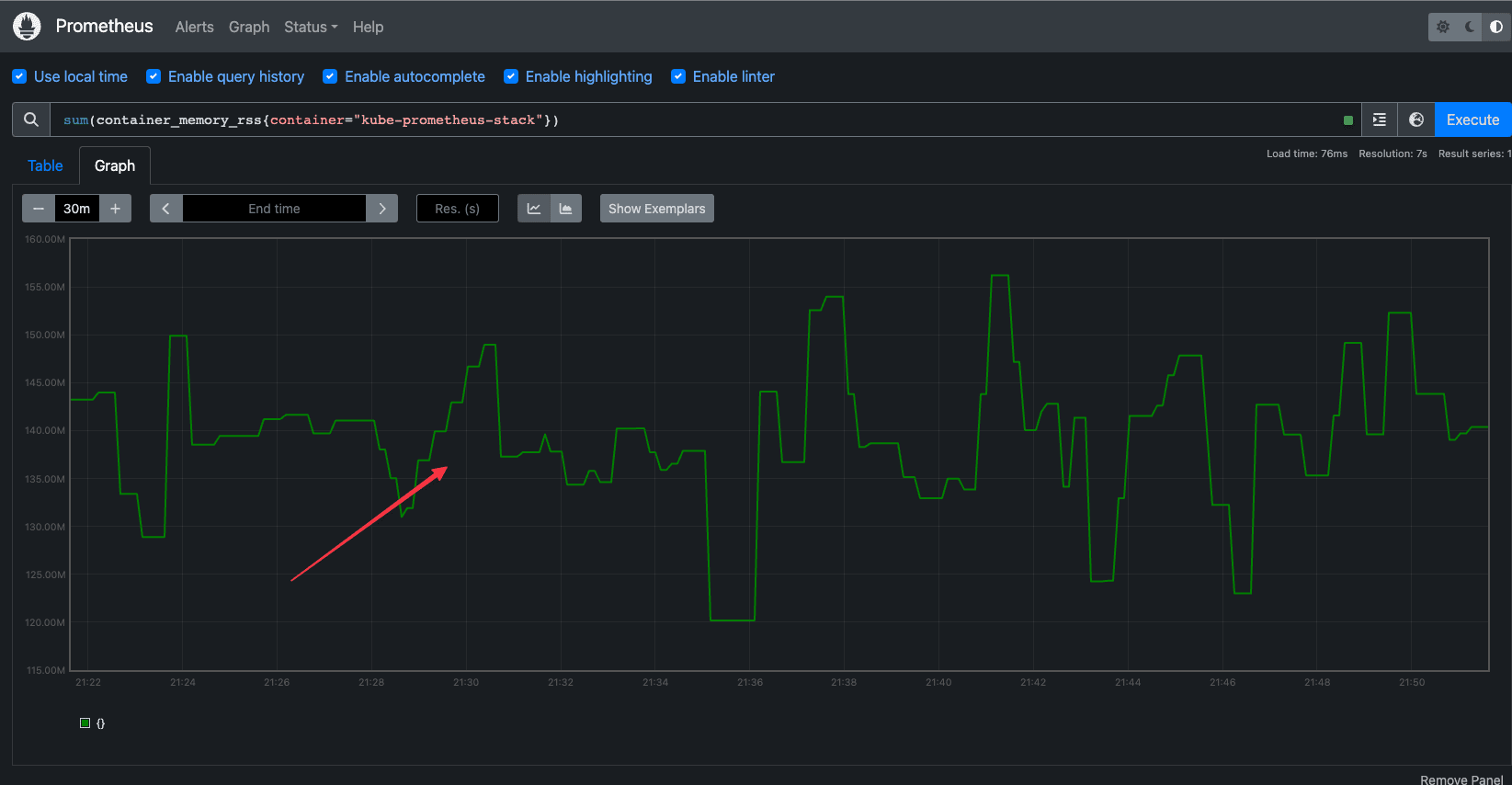The width and height of the screenshot is (1512, 785).
Task: Open the Help page
Action: pos(368,27)
